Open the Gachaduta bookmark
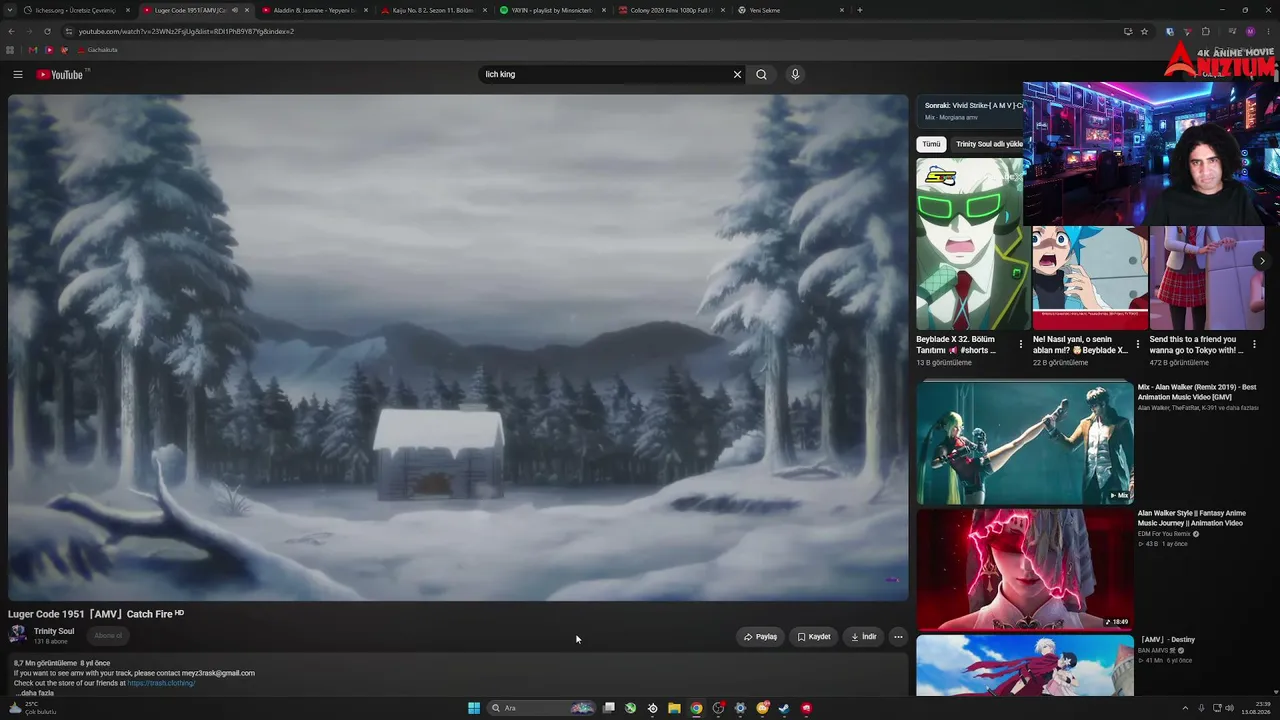 pos(97,50)
